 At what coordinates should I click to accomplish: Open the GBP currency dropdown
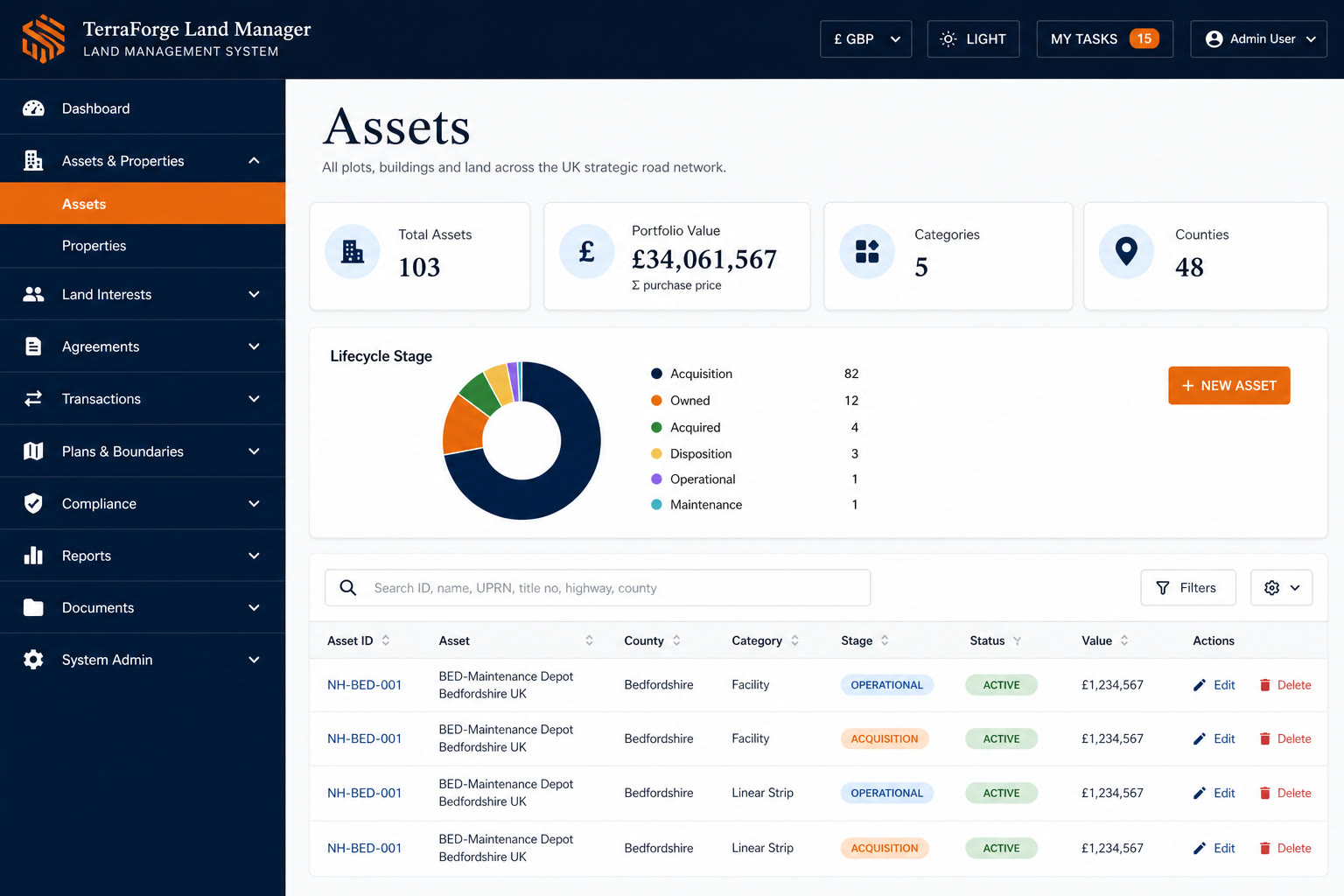(x=865, y=38)
